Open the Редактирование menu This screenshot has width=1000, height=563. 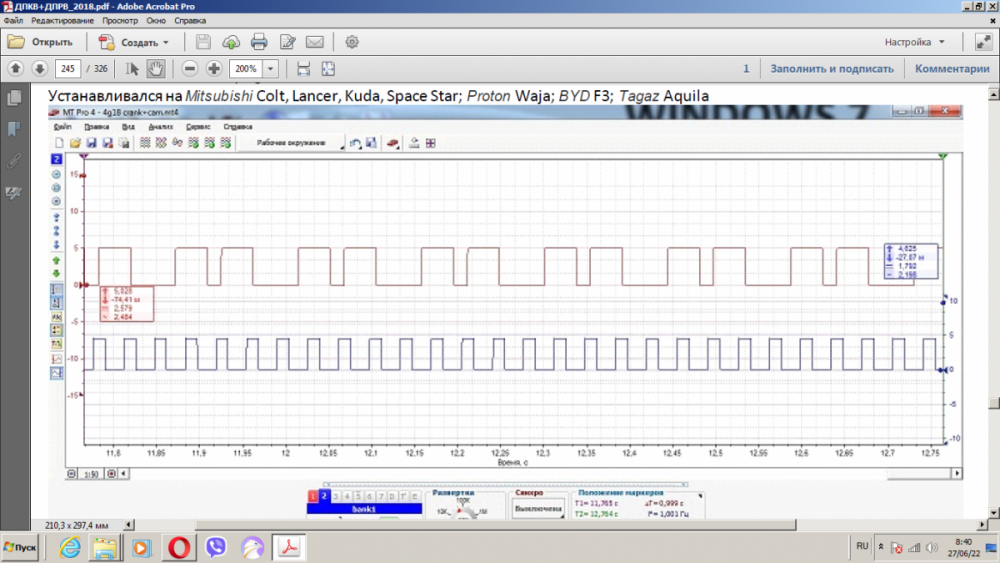(x=62, y=20)
